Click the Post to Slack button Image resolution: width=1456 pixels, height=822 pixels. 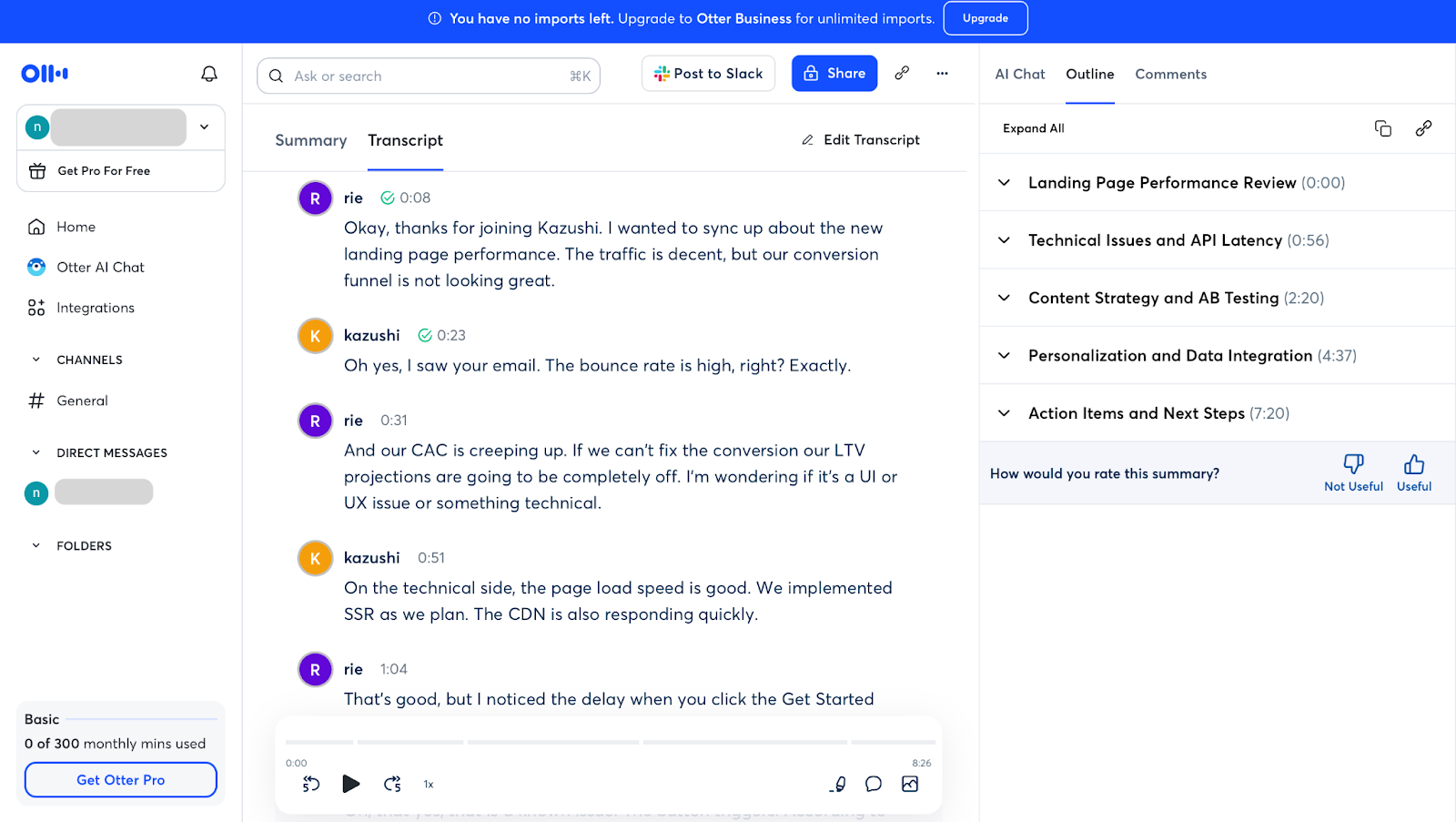pyautogui.click(x=708, y=74)
